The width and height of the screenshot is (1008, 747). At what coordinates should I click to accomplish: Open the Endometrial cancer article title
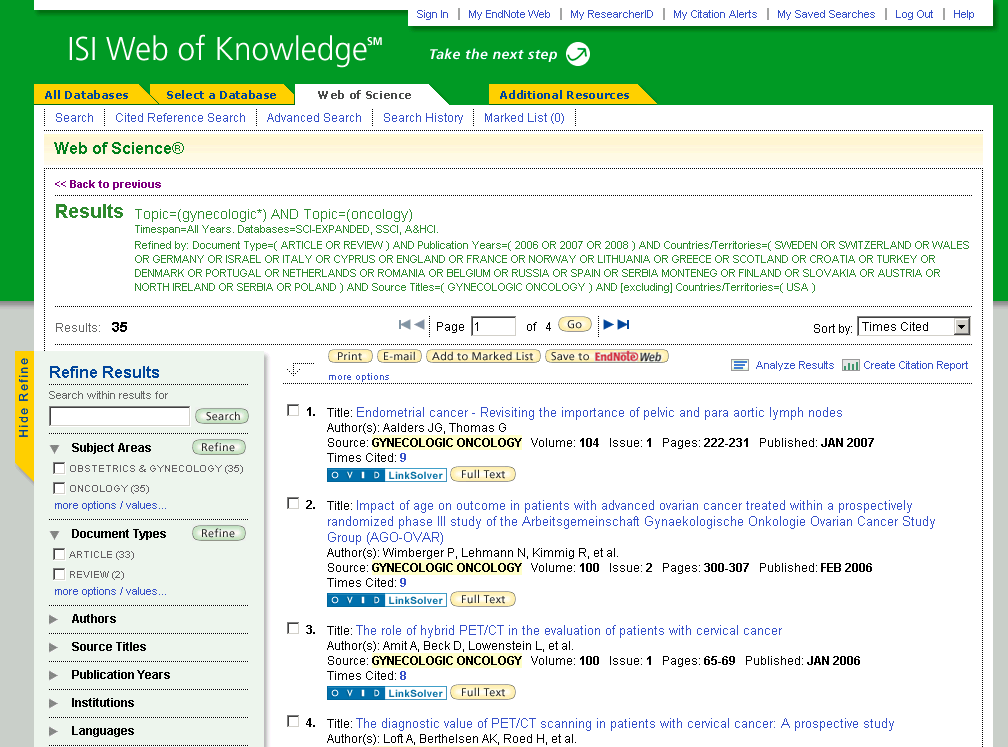pos(599,413)
